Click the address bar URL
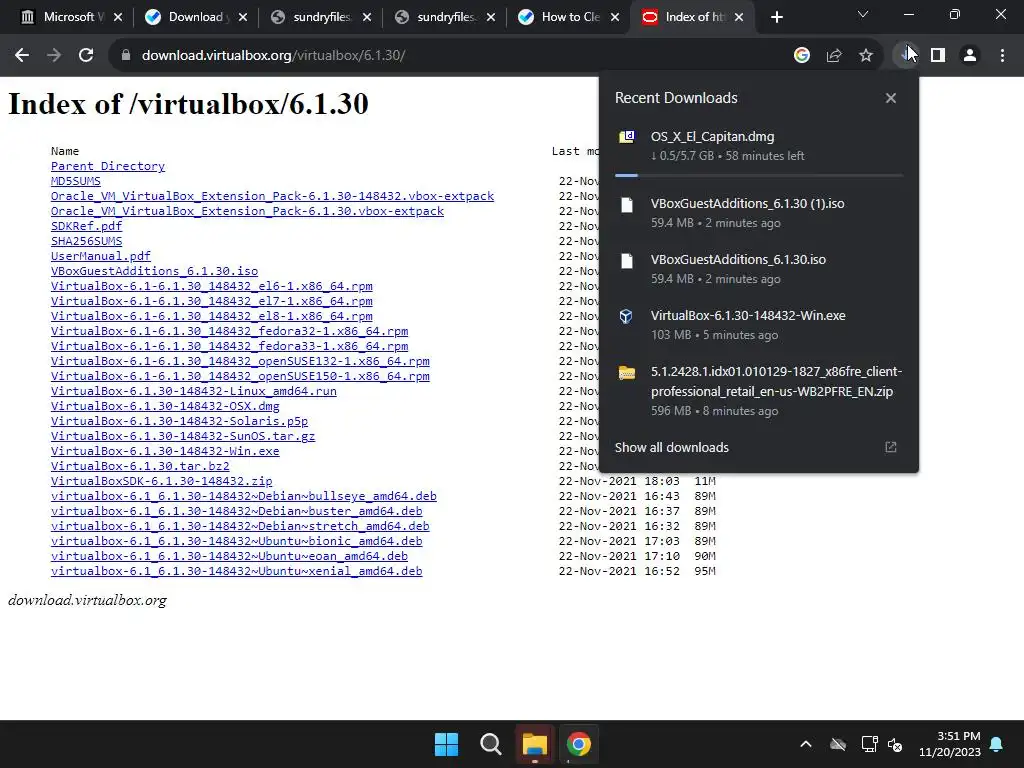Screen dimensions: 1024x768 [x=274, y=56]
